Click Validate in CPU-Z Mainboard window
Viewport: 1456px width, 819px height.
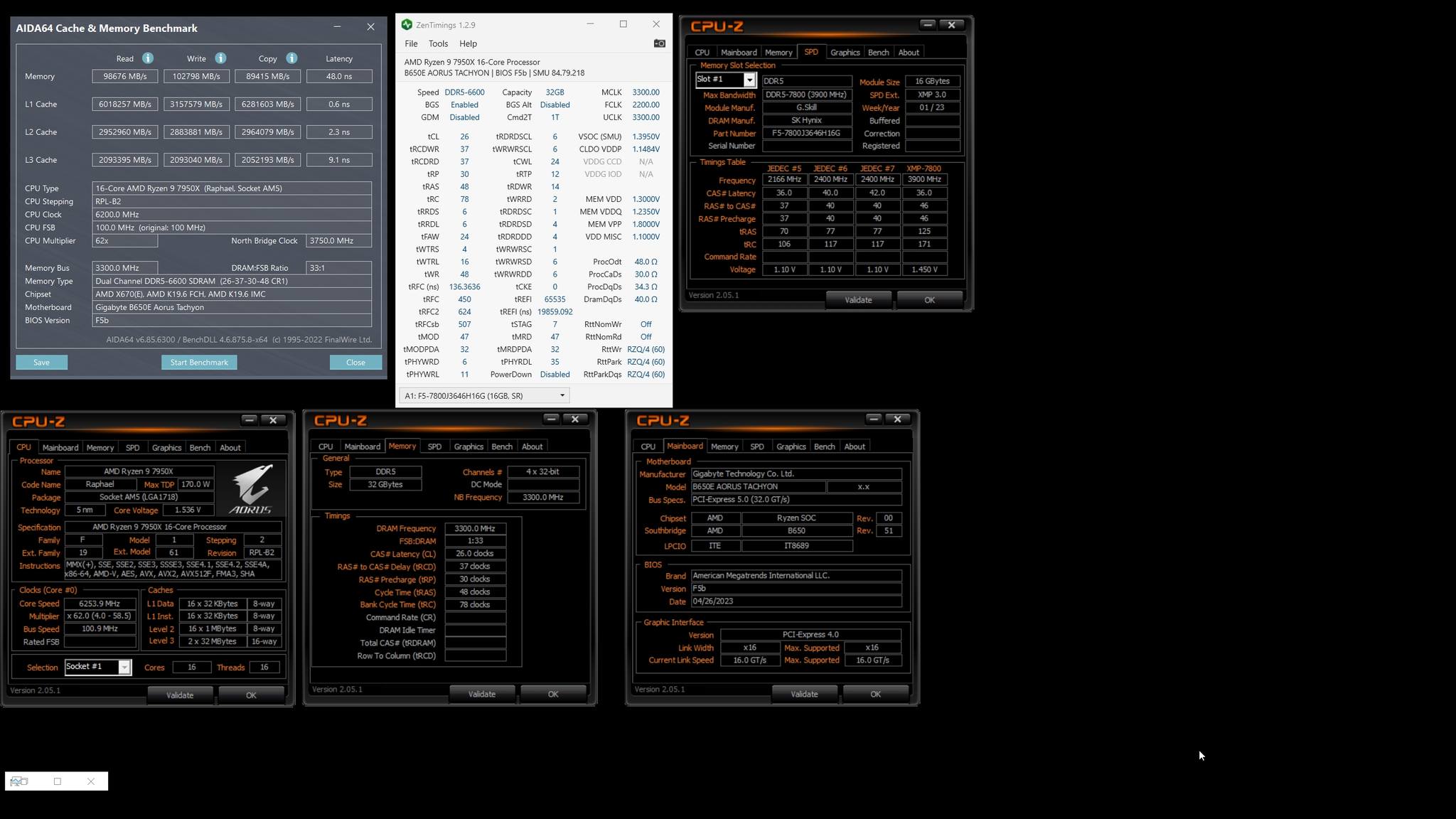pos(804,694)
